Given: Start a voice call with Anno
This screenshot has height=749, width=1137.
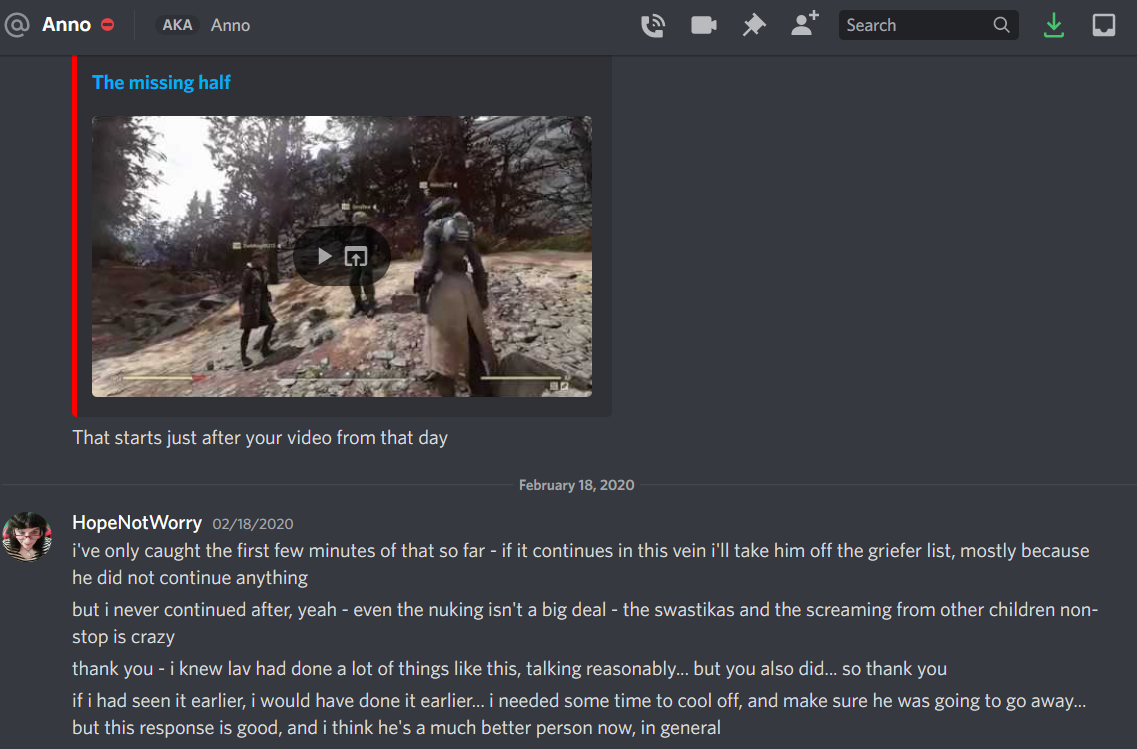Looking at the screenshot, I should coord(653,25).
